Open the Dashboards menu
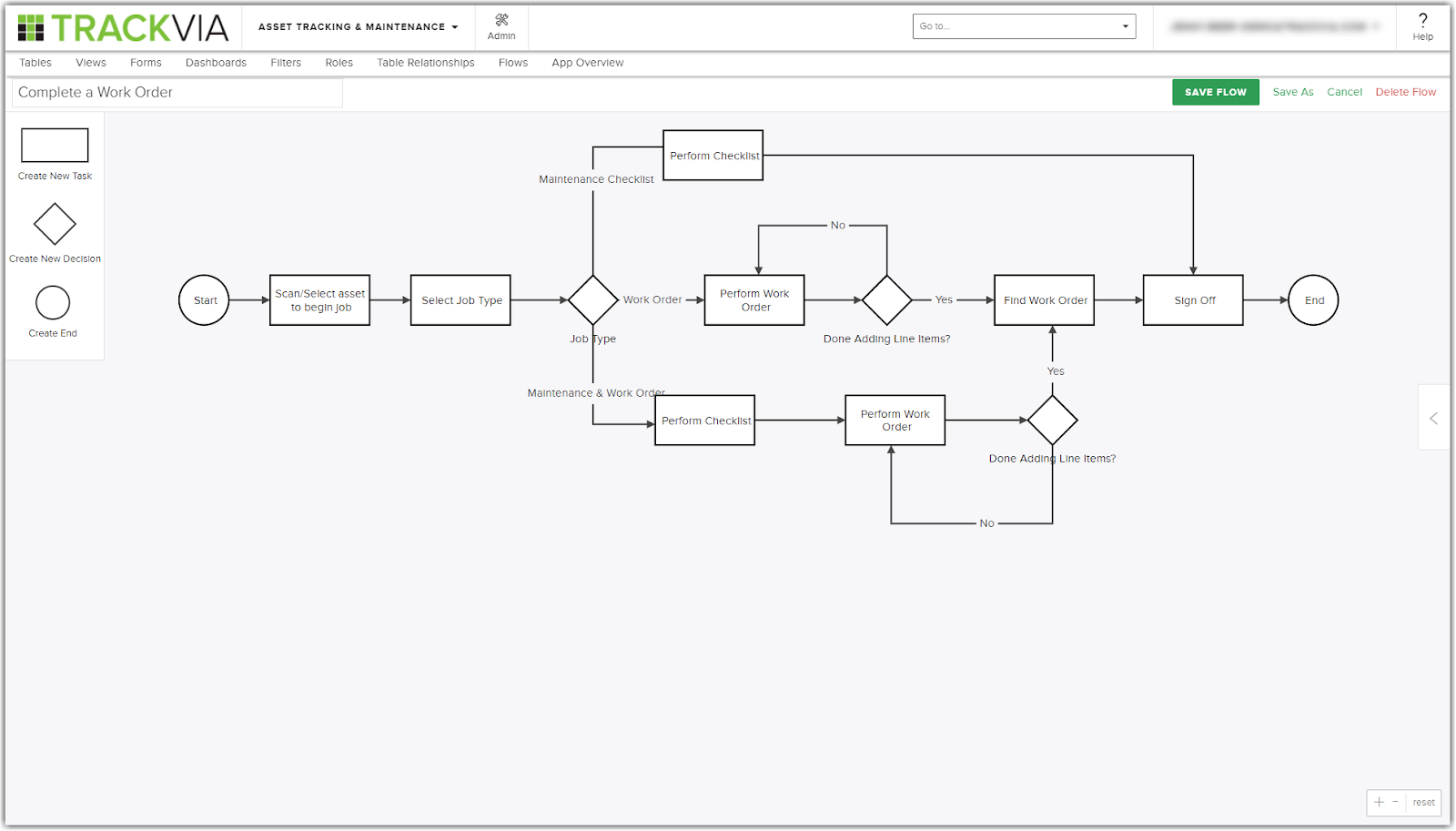 pyautogui.click(x=216, y=63)
